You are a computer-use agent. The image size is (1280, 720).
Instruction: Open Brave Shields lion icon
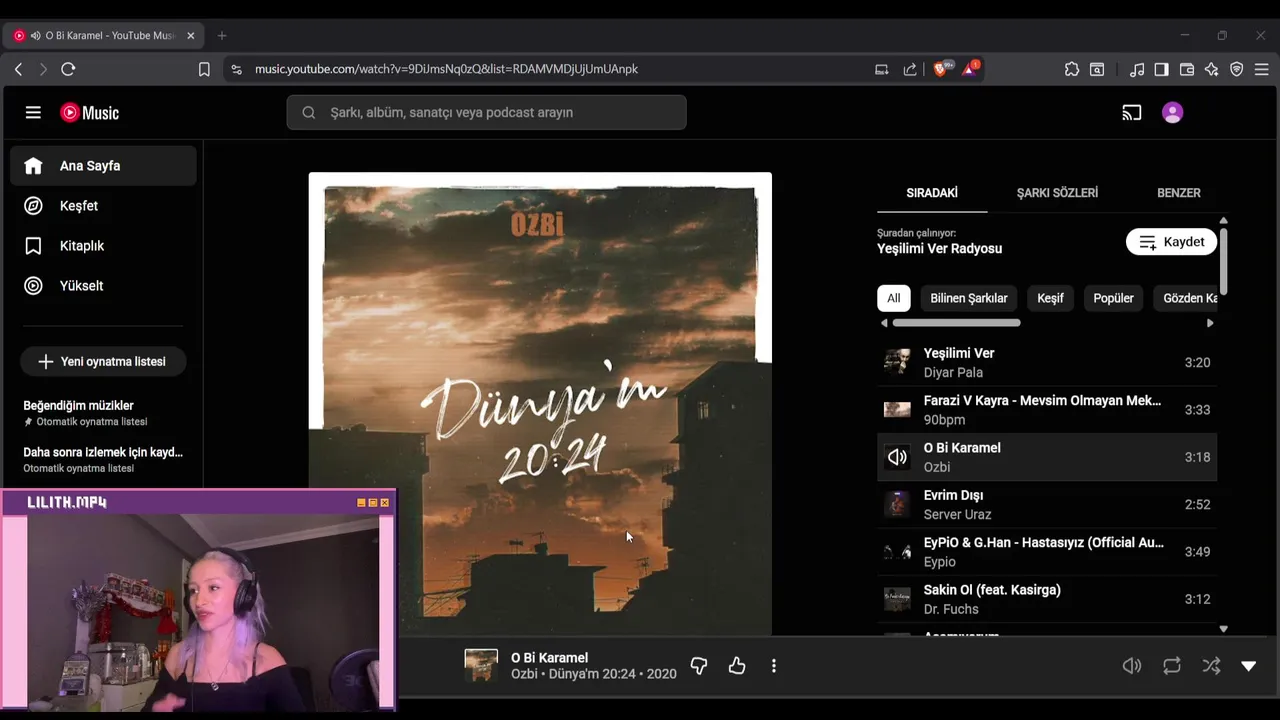pos(941,69)
